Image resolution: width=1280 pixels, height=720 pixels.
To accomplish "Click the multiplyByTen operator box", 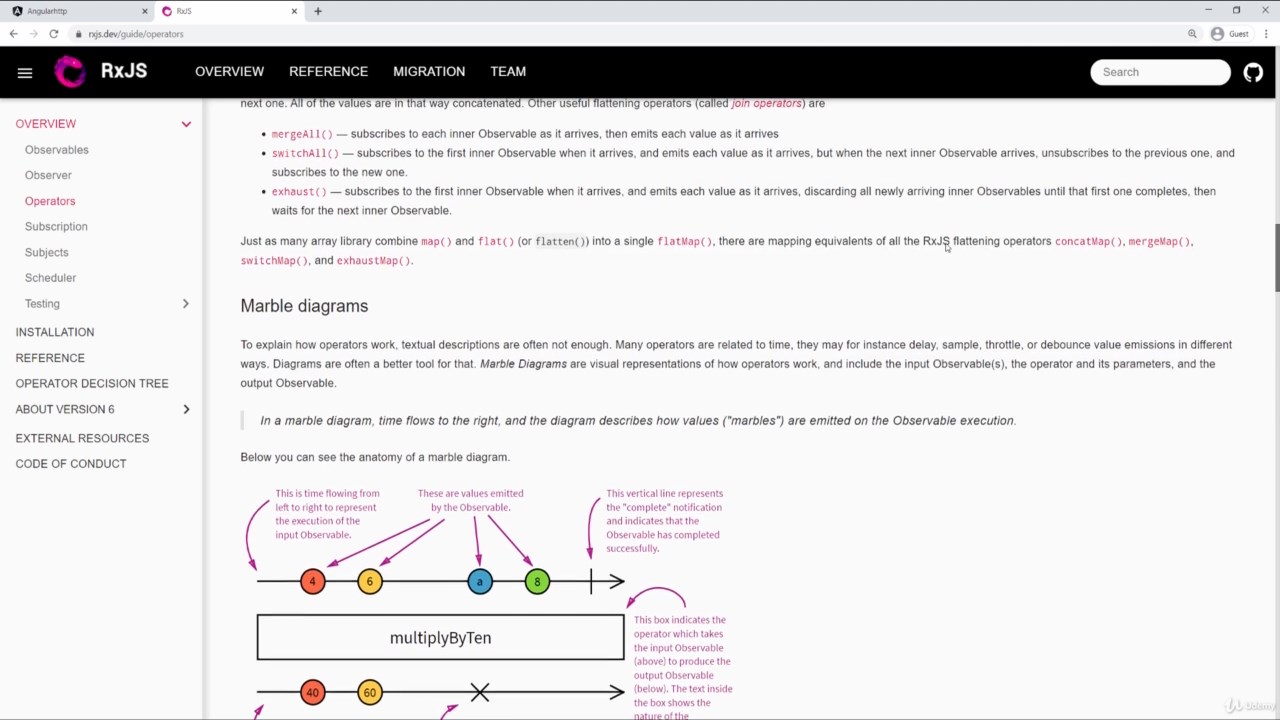I will point(440,638).
